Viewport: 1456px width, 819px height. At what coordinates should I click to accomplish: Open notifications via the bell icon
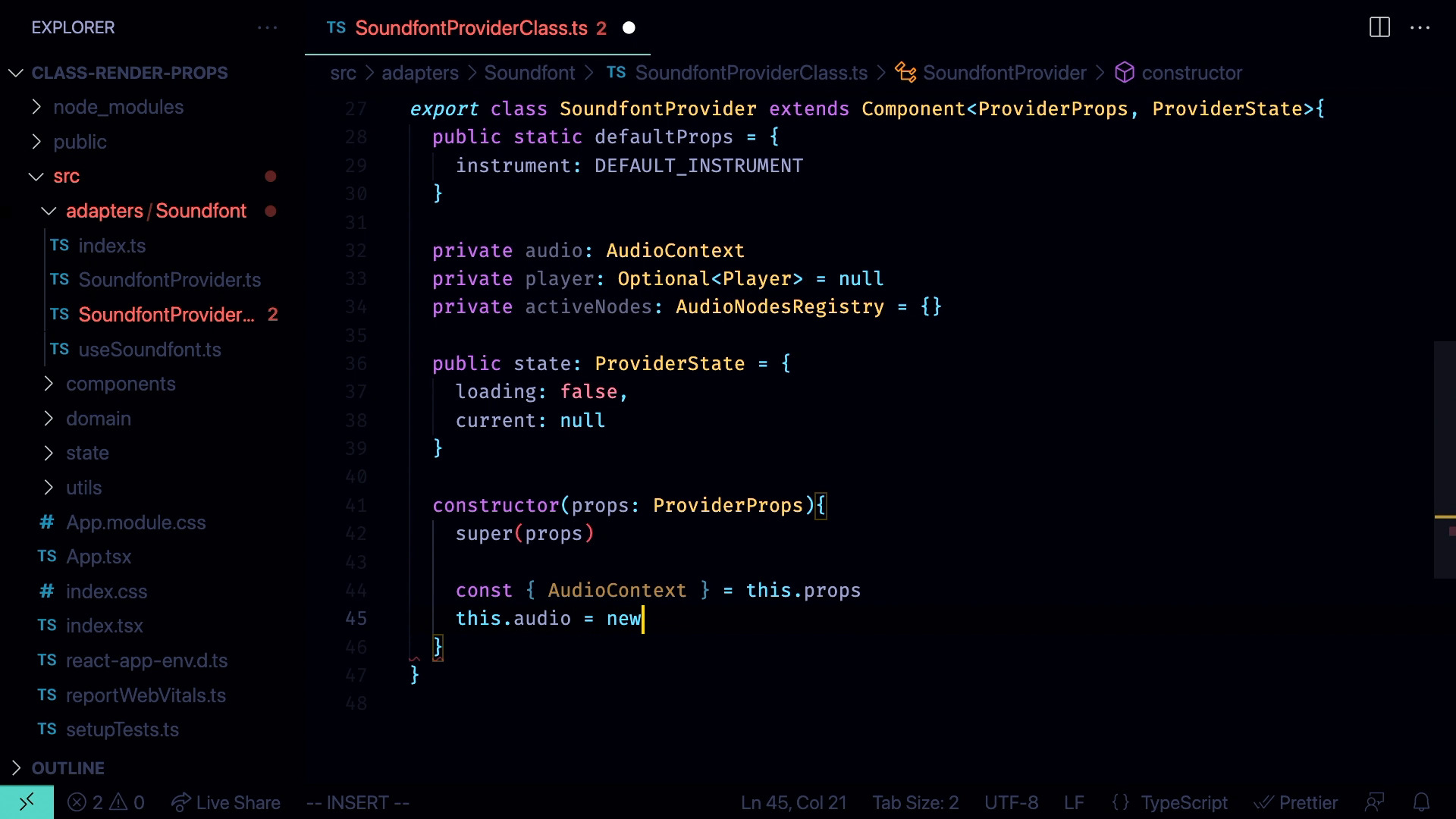1422,802
